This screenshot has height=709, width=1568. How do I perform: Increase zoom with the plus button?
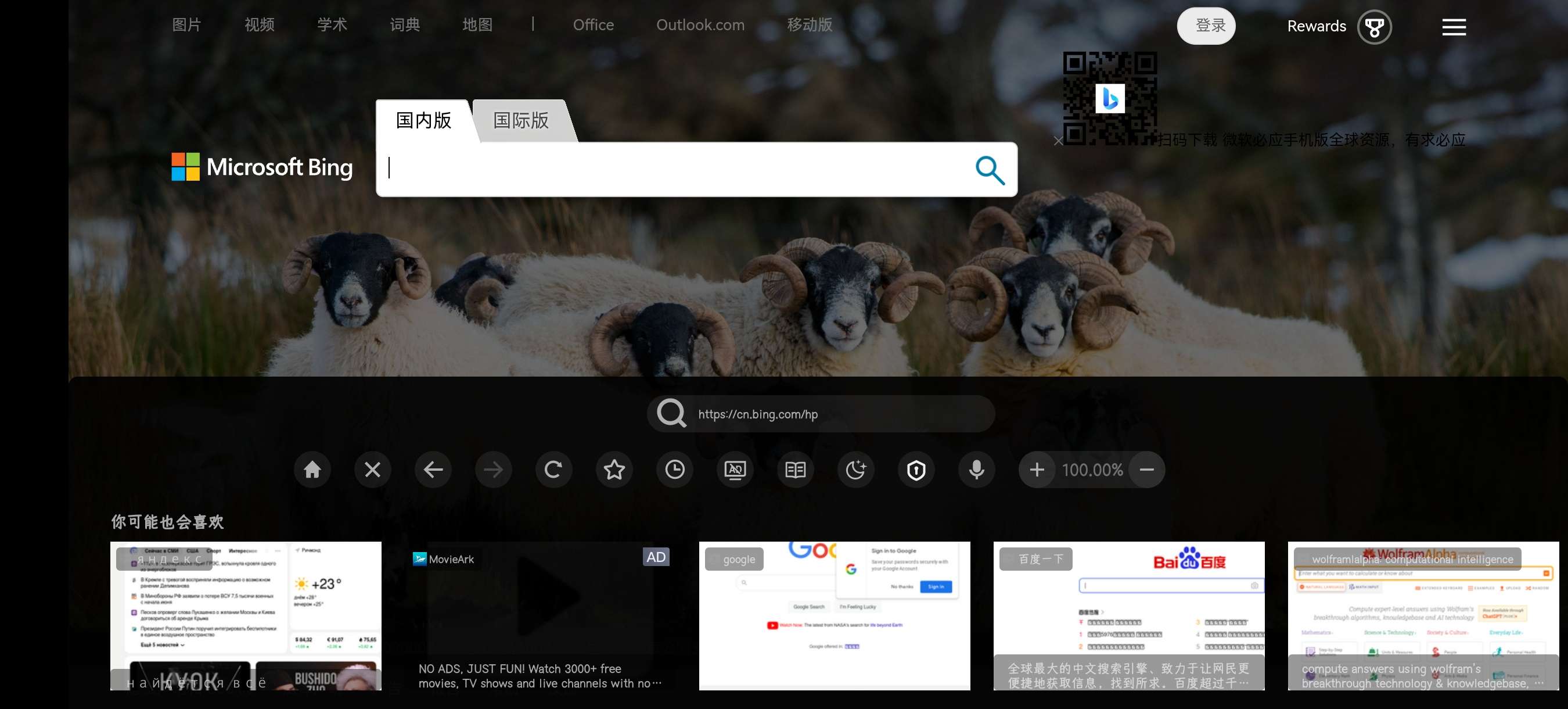pos(1037,470)
